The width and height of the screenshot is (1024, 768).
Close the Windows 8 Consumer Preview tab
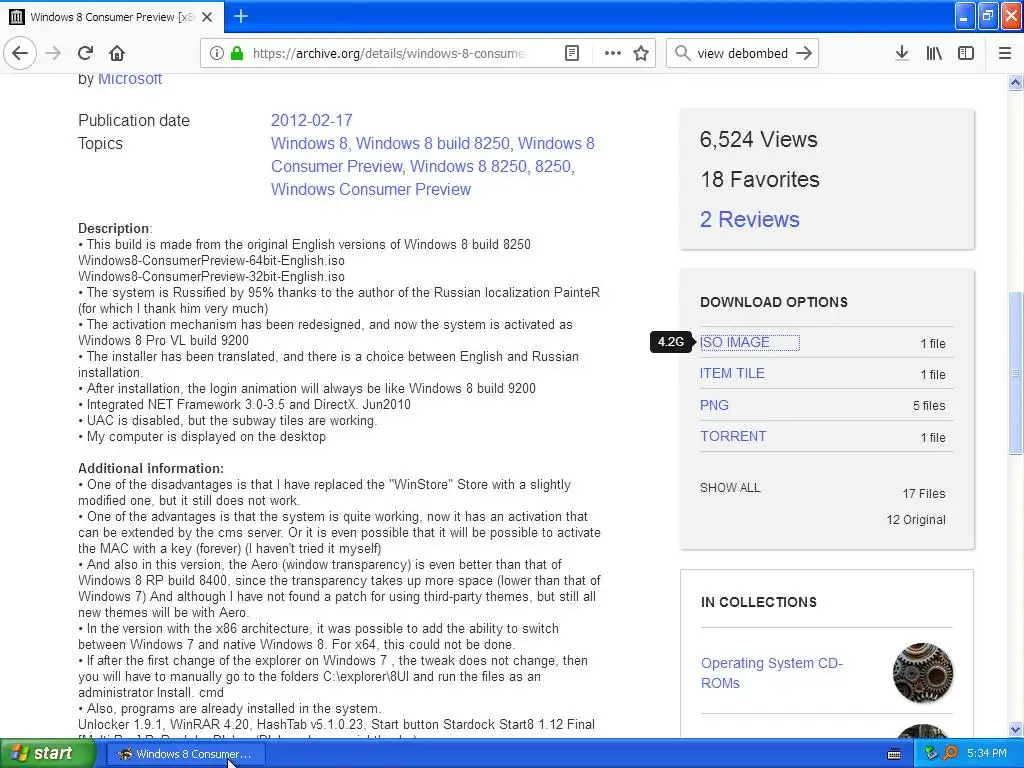pos(207,17)
